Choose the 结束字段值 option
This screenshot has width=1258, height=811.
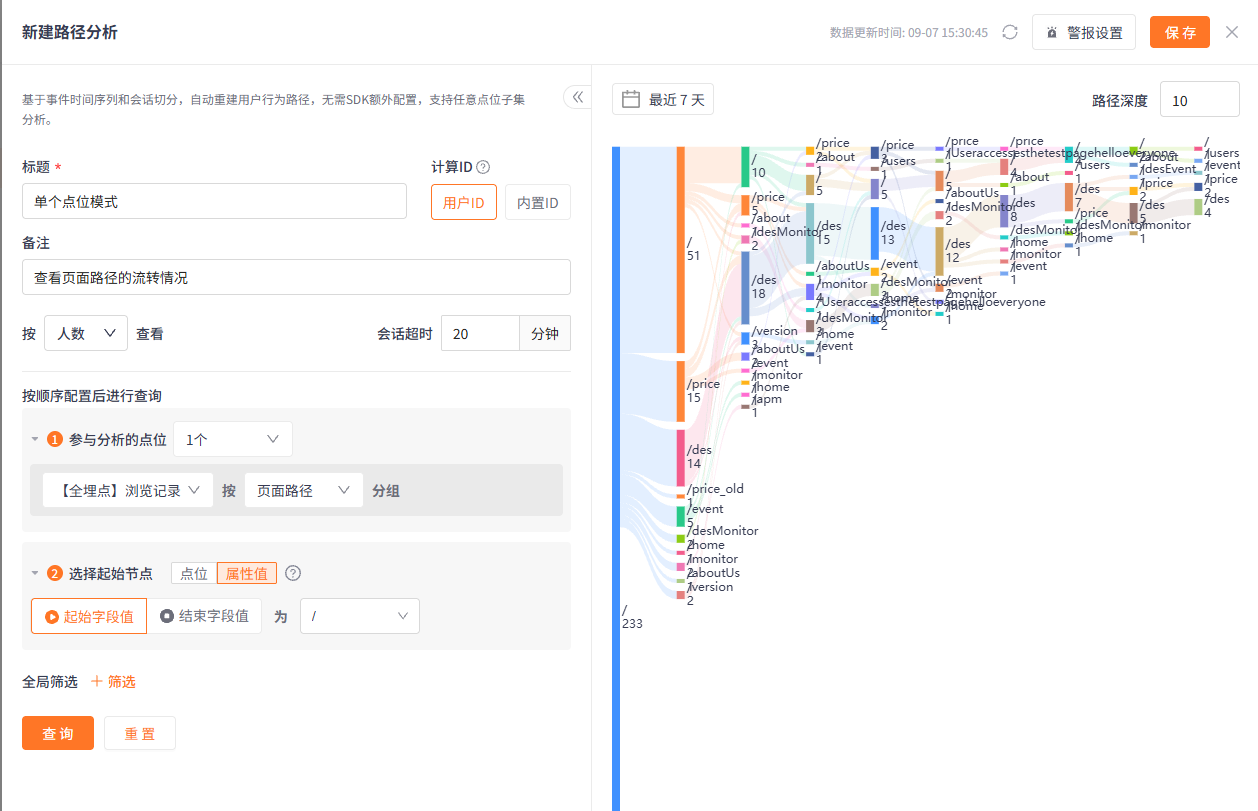click(x=204, y=616)
